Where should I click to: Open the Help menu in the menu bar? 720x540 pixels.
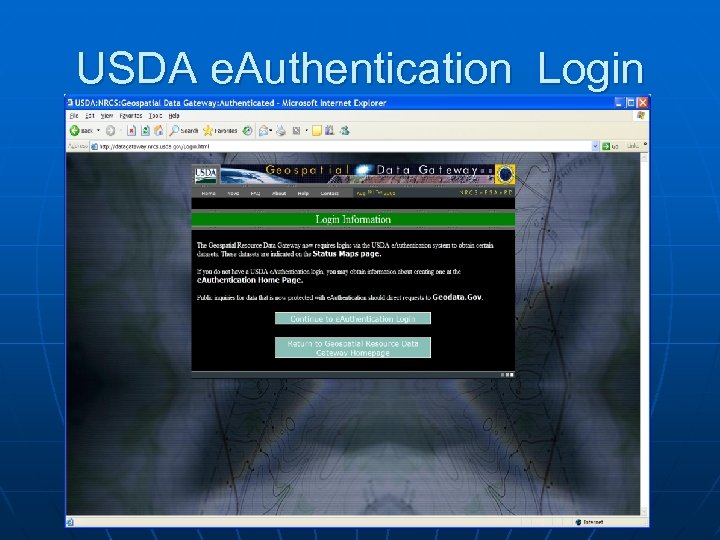174,116
